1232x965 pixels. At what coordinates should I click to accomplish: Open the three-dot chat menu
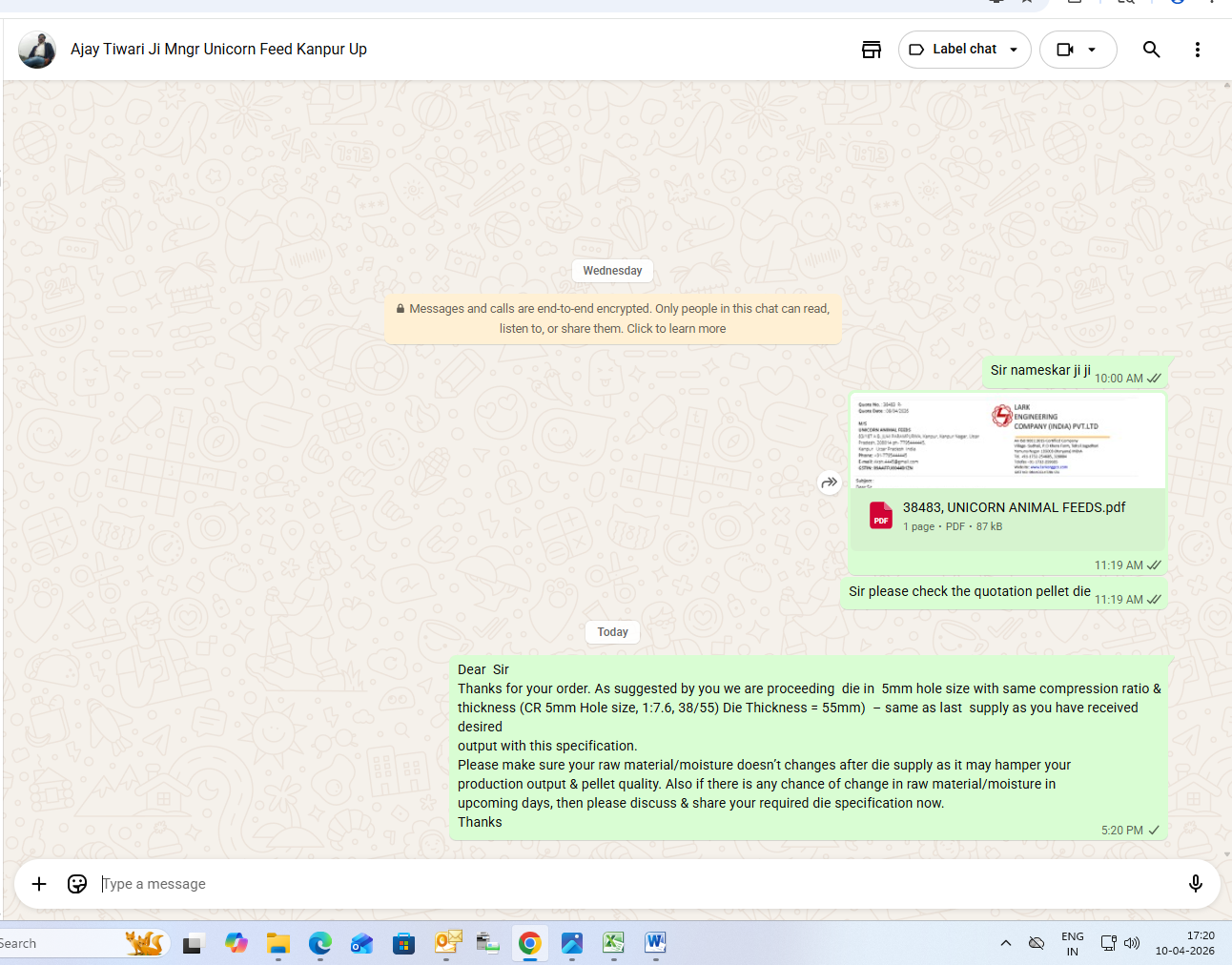click(1197, 50)
